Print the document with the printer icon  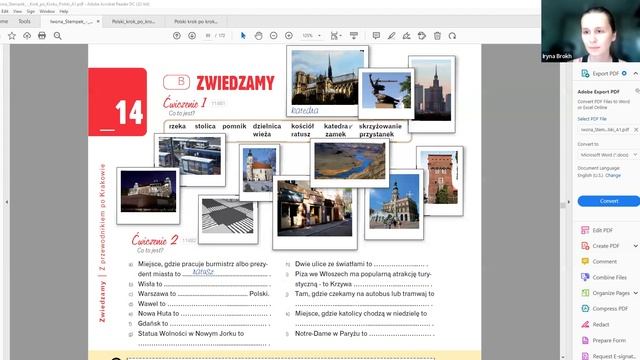pyautogui.click(x=42, y=36)
